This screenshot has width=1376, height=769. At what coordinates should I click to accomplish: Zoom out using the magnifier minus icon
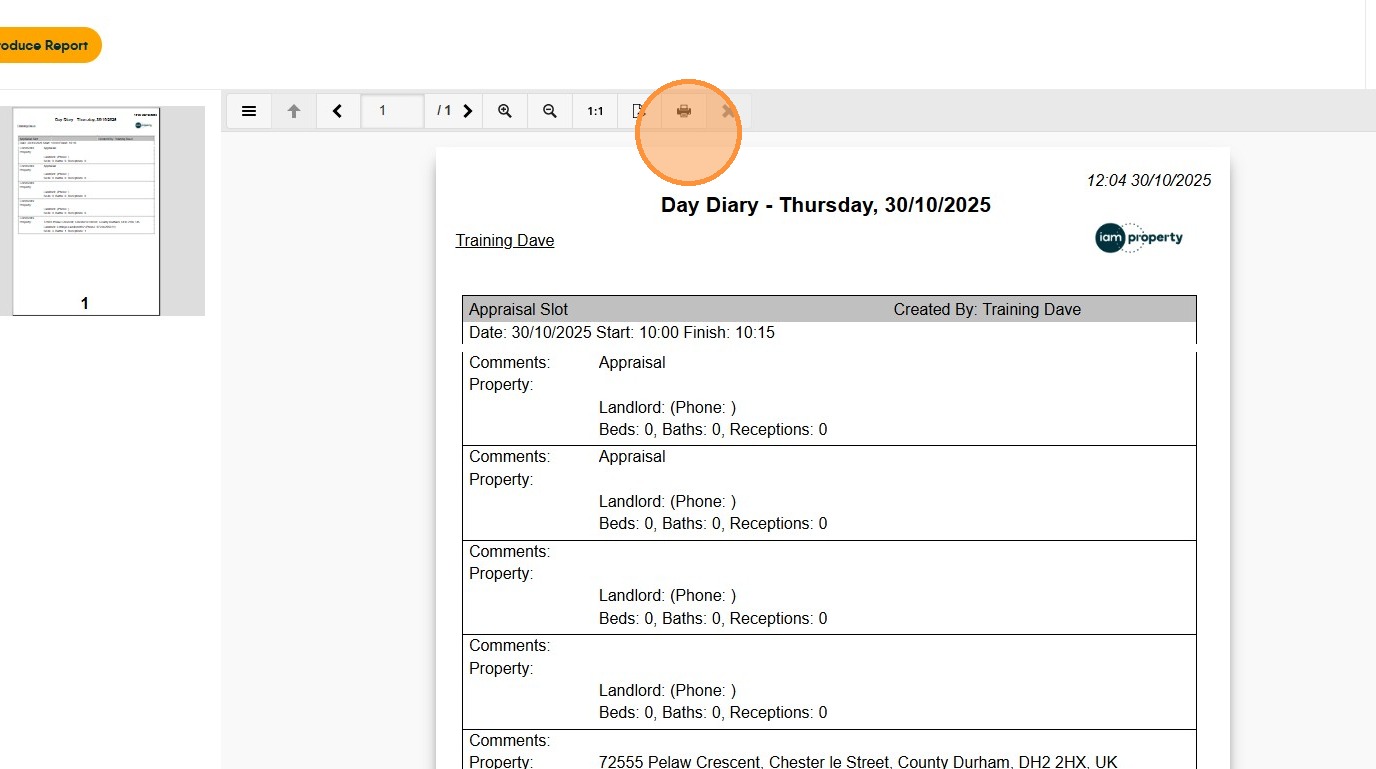pos(550,111)
